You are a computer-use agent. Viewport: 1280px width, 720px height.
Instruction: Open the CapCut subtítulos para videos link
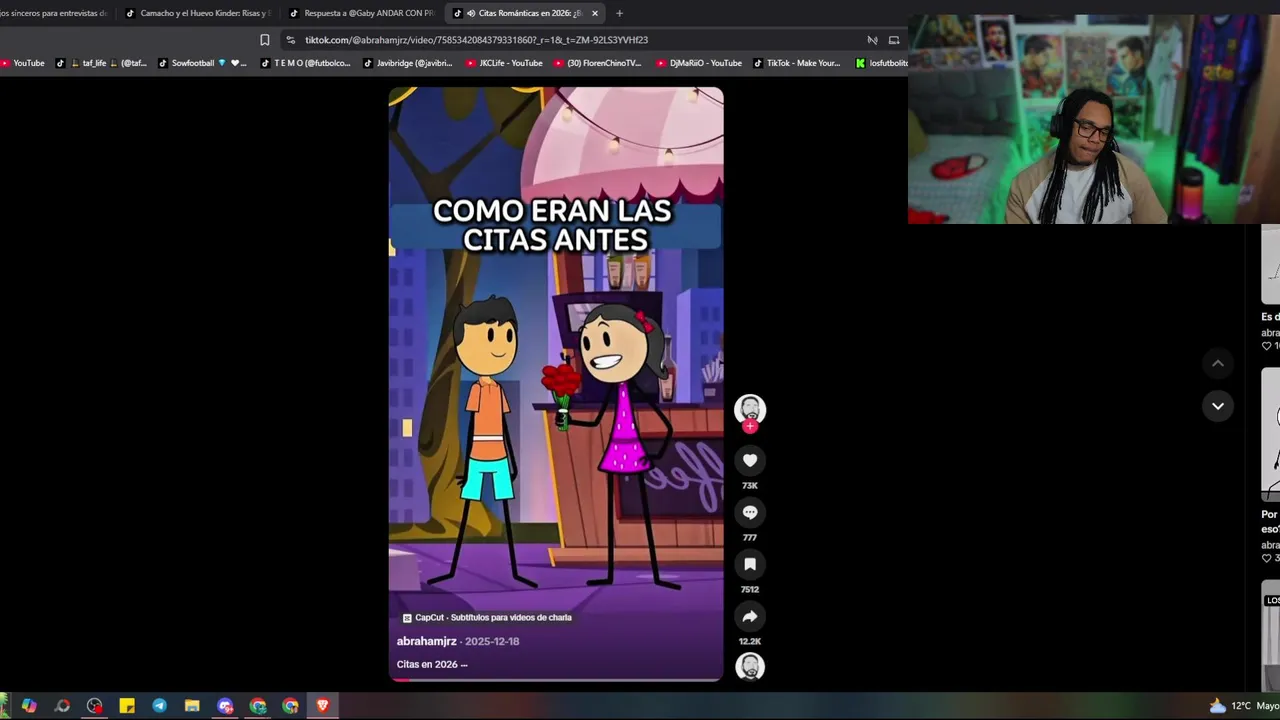pos(487,618)
